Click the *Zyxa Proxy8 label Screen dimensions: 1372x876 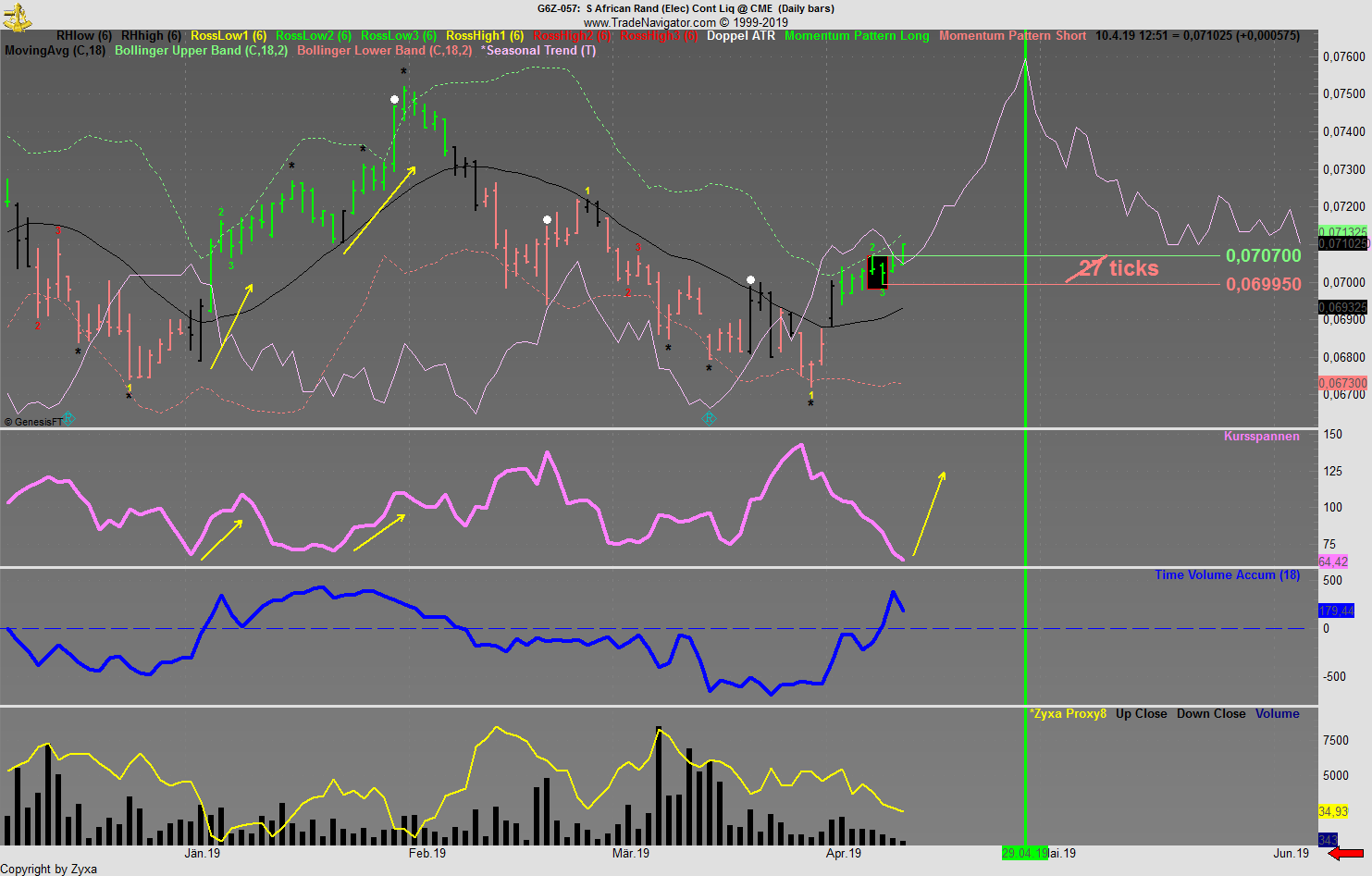[x=1068, y=714]
